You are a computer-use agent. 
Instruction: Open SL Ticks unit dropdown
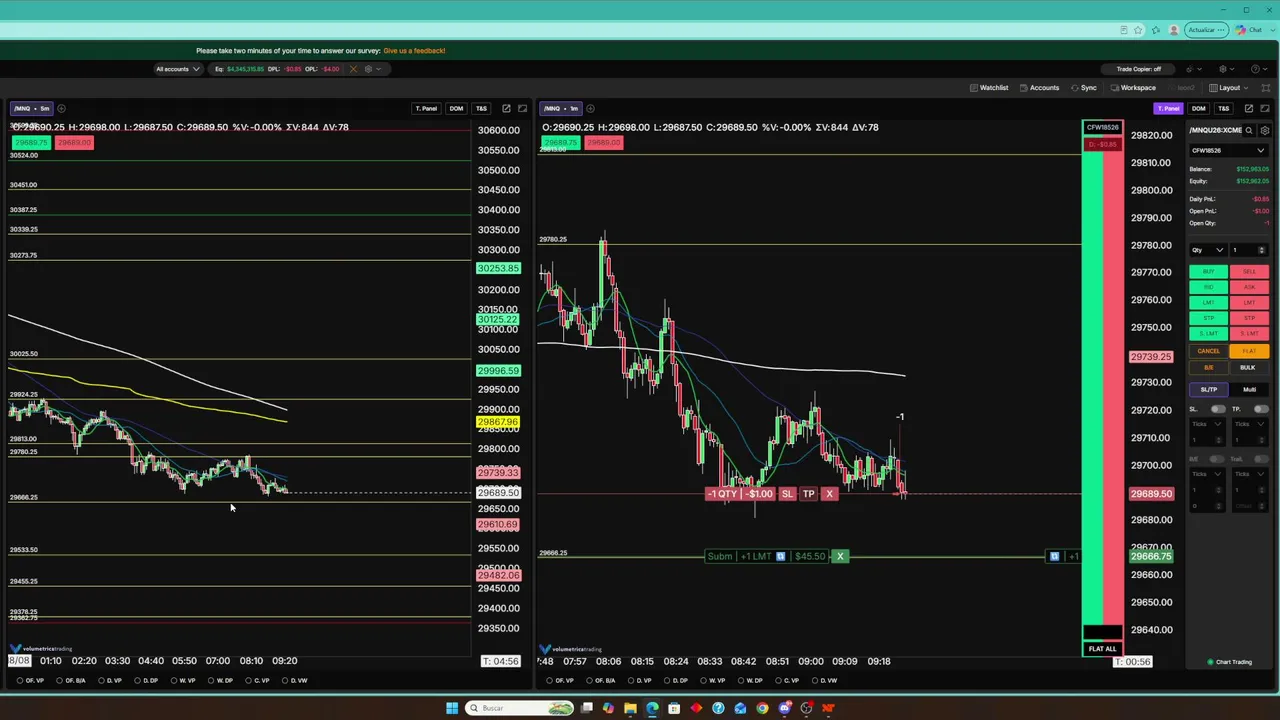1207,424
